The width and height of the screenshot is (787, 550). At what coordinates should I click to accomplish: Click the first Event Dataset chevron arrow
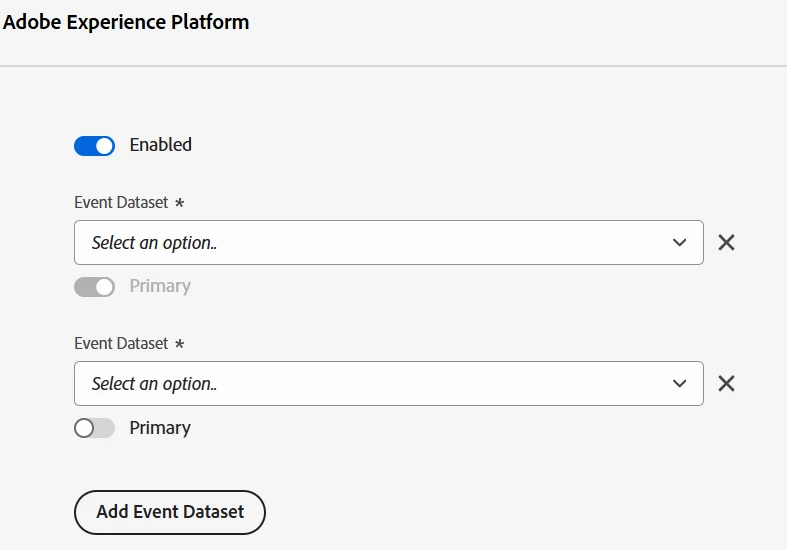pyautogui.click(x=680, y=243)
